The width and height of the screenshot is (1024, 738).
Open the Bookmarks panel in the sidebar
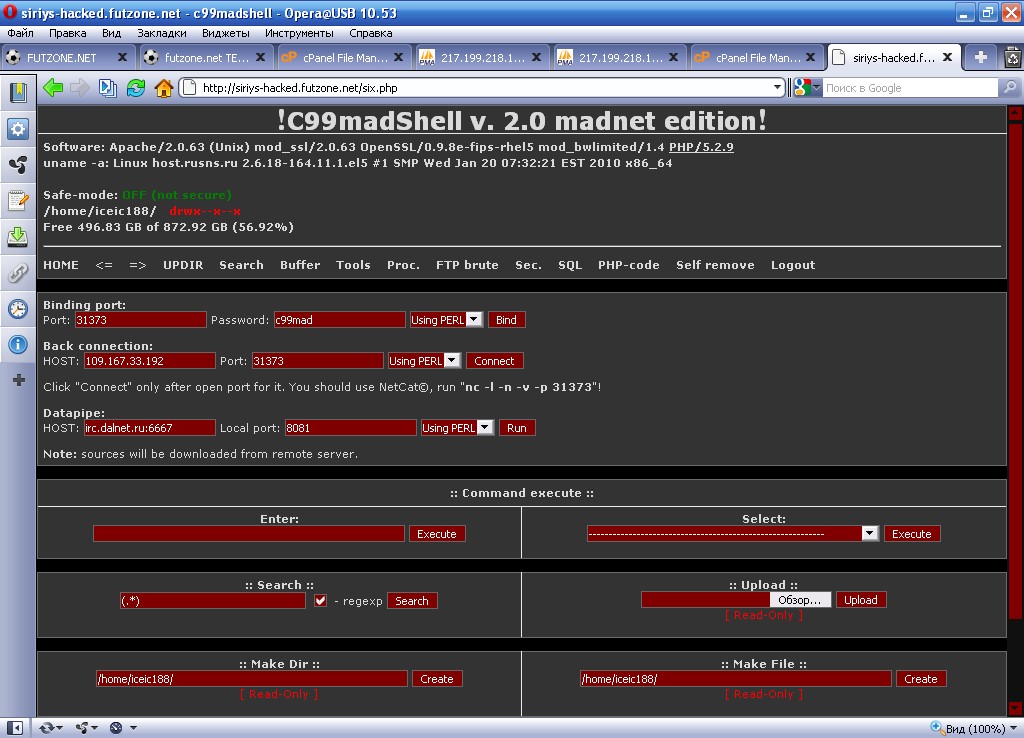tap(17, 93)
